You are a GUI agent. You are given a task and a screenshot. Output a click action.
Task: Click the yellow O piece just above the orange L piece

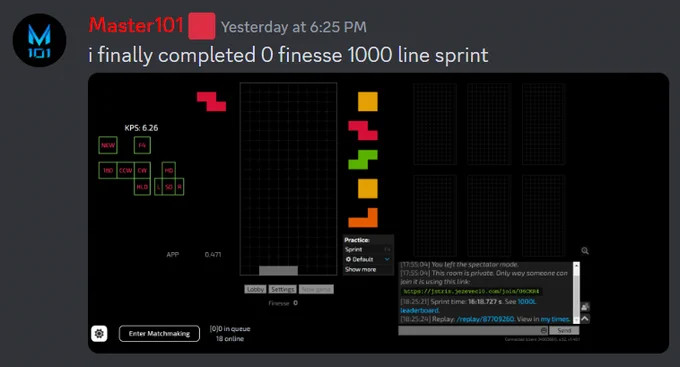[368, 189]
